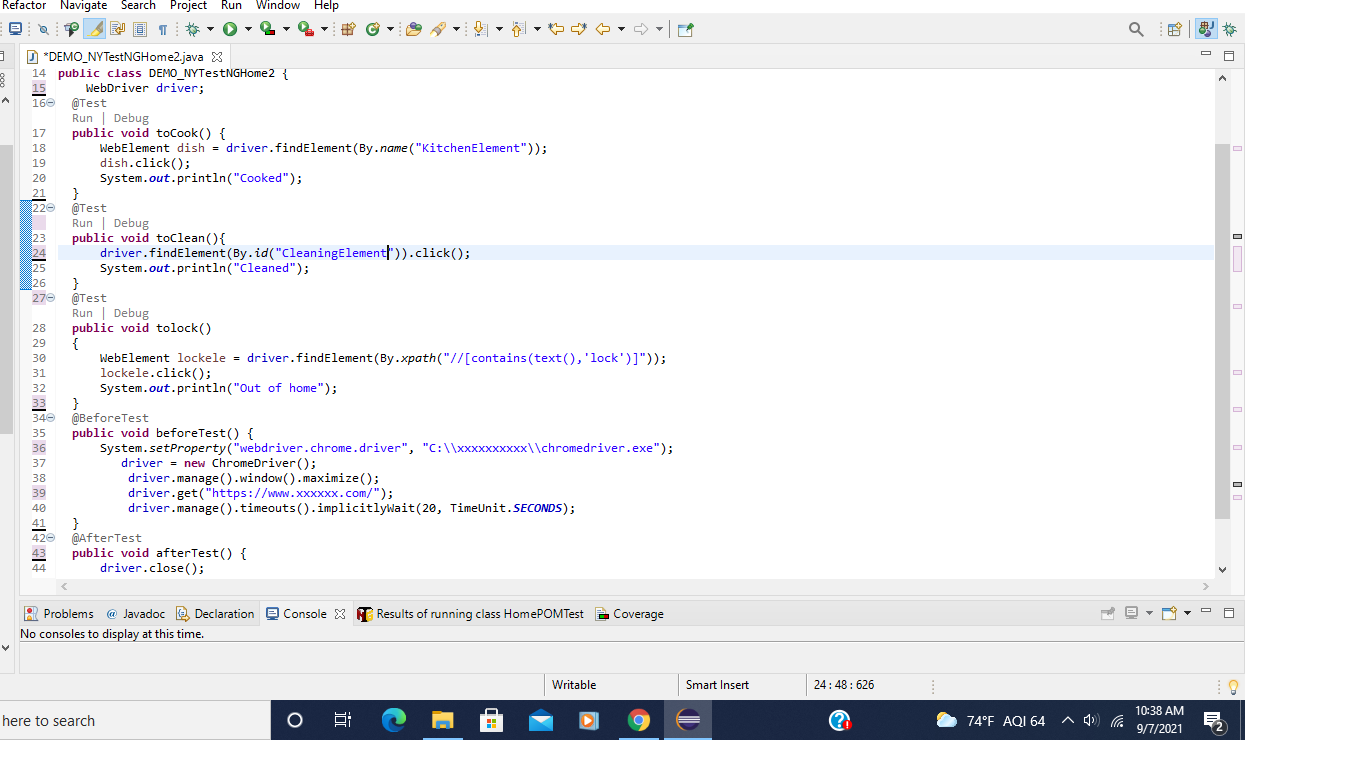Run the program with the green Run icon
The height and width of the screenshot is (768, 1366).
231,29
